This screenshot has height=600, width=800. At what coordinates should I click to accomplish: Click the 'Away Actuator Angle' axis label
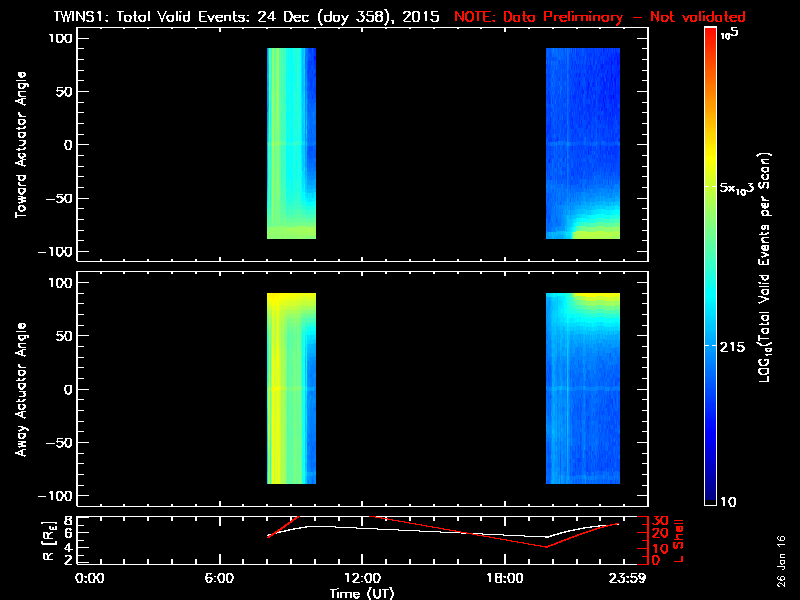(x=21, y=389)
